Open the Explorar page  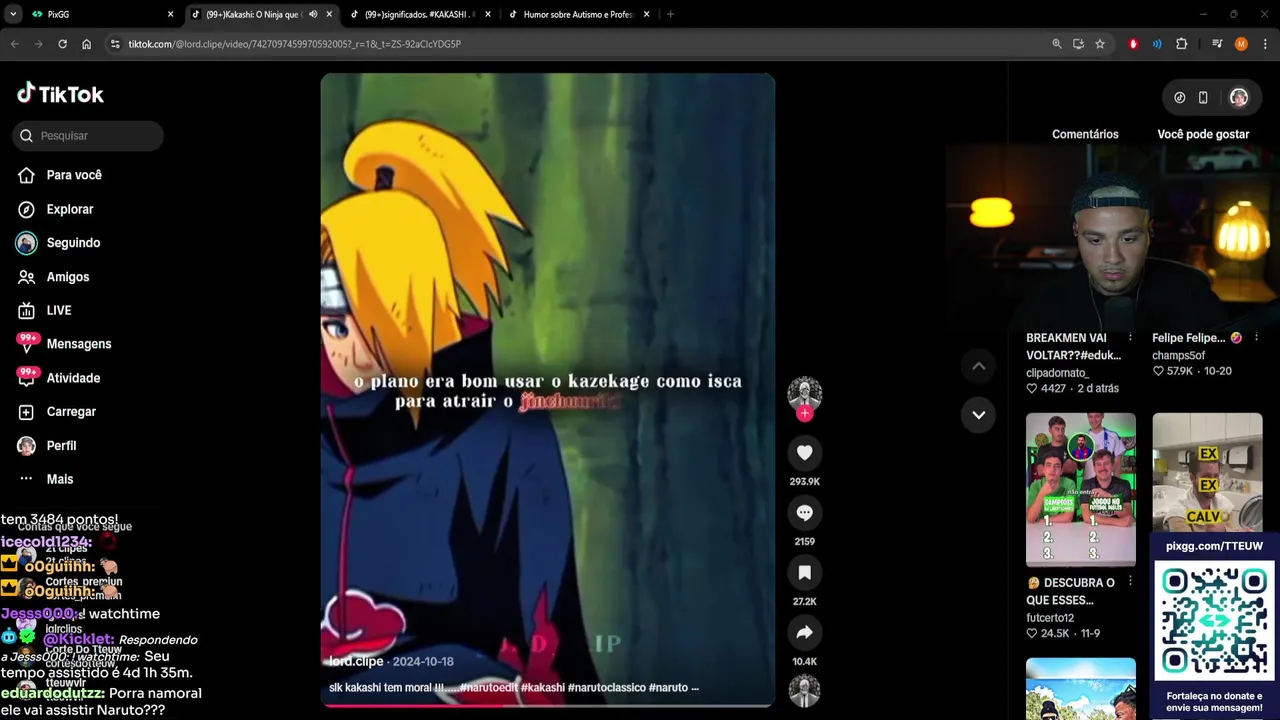tap(70, 209)
